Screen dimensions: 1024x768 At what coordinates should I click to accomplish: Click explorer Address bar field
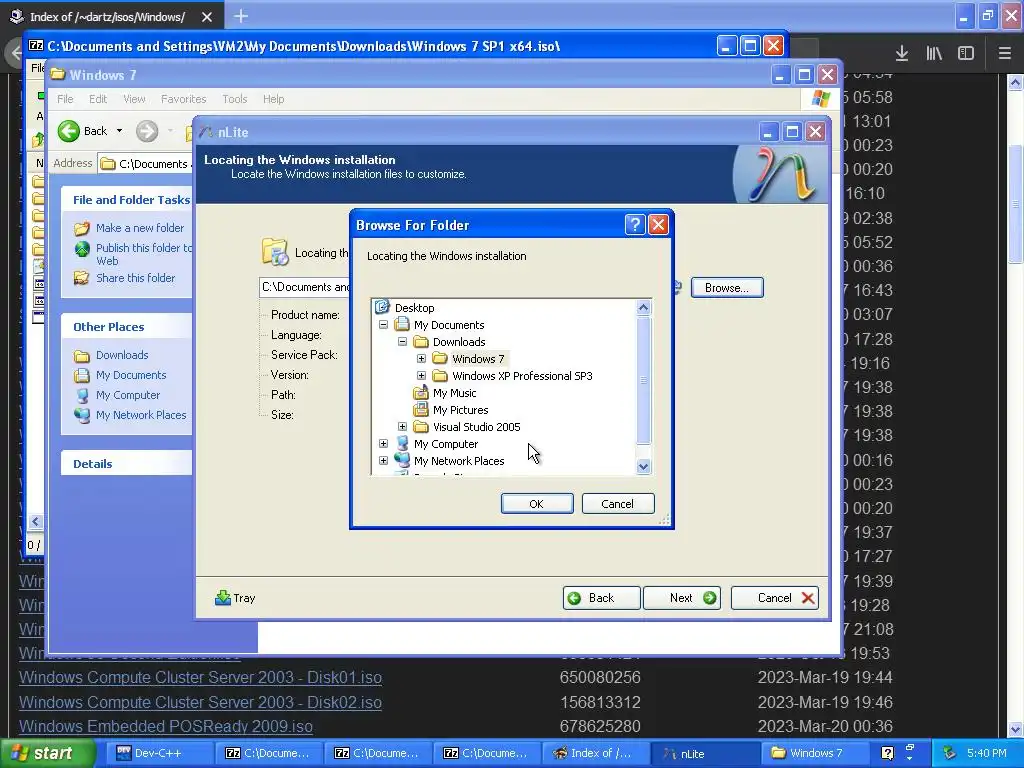click(x=145, y=164)
